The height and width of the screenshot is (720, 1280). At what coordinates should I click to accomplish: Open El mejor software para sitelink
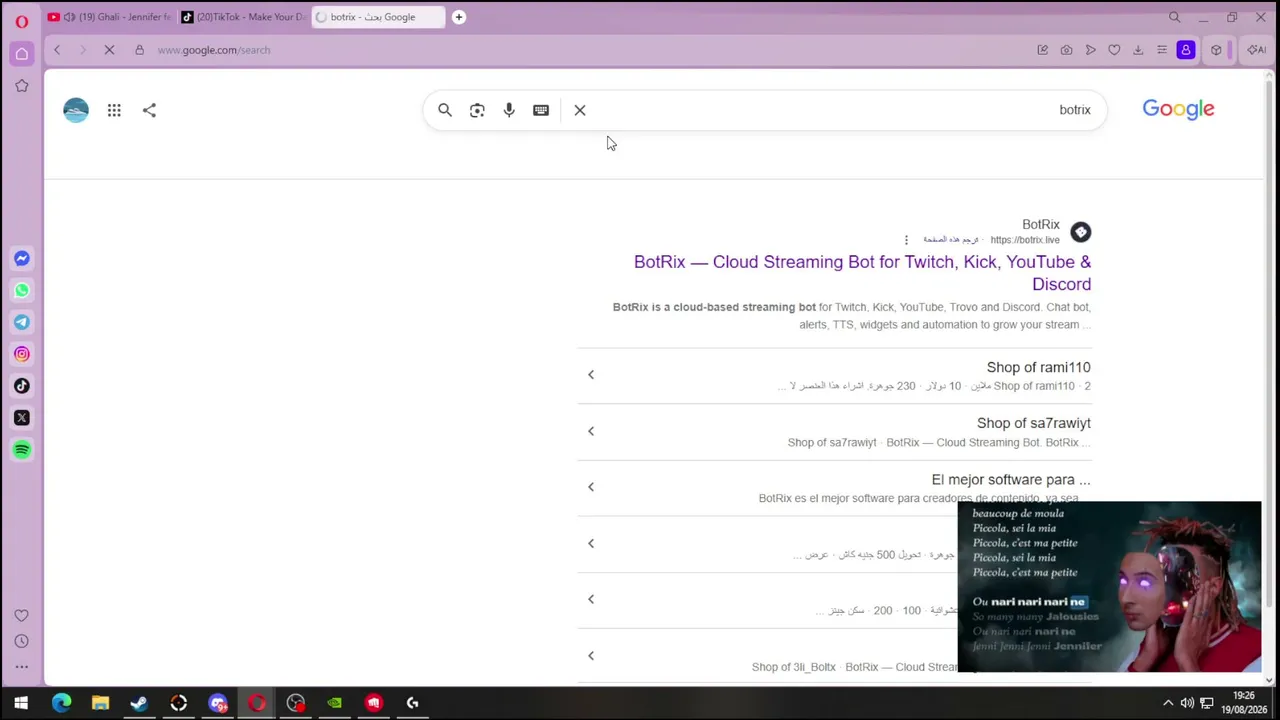click(x=1011, y=480)
